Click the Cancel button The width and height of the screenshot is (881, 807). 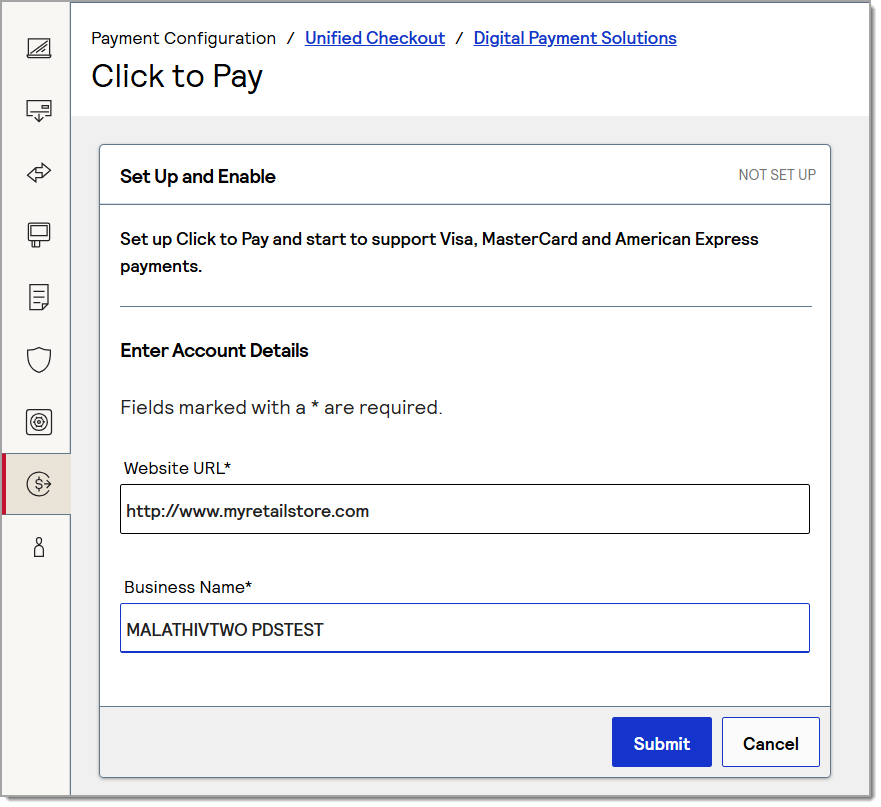click(x=770, y=743)
